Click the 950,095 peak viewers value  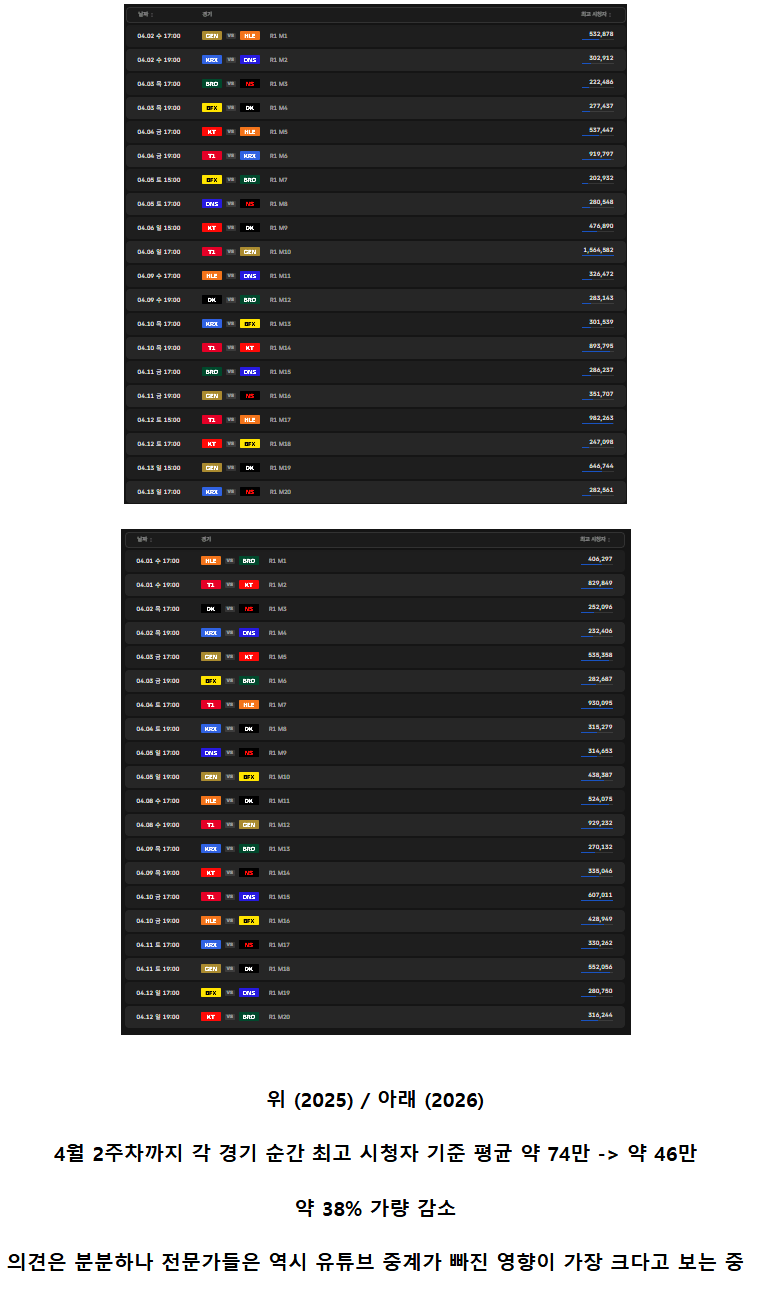point(600,704)
